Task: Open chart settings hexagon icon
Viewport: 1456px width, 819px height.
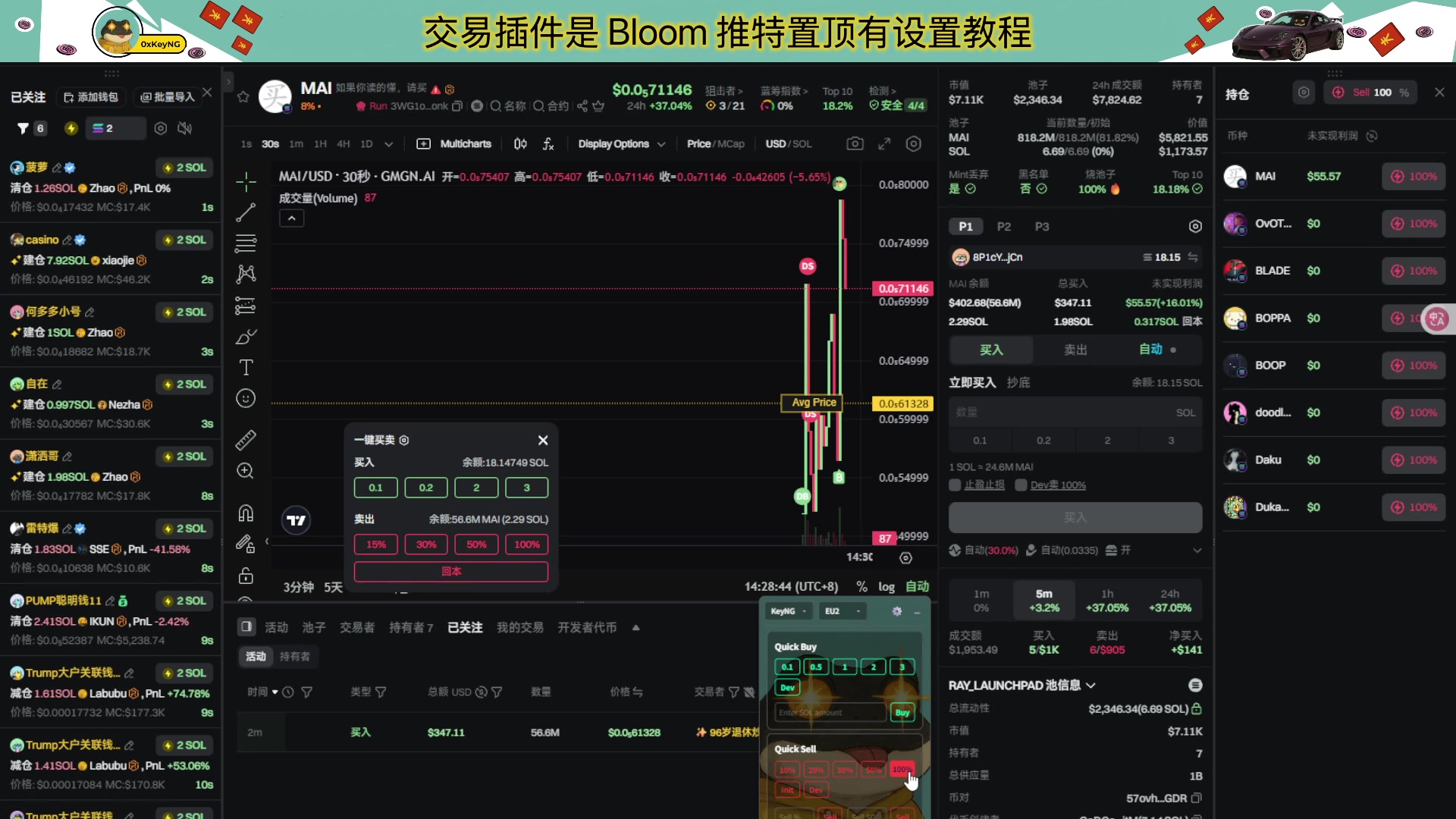Action: click(914, 144)
